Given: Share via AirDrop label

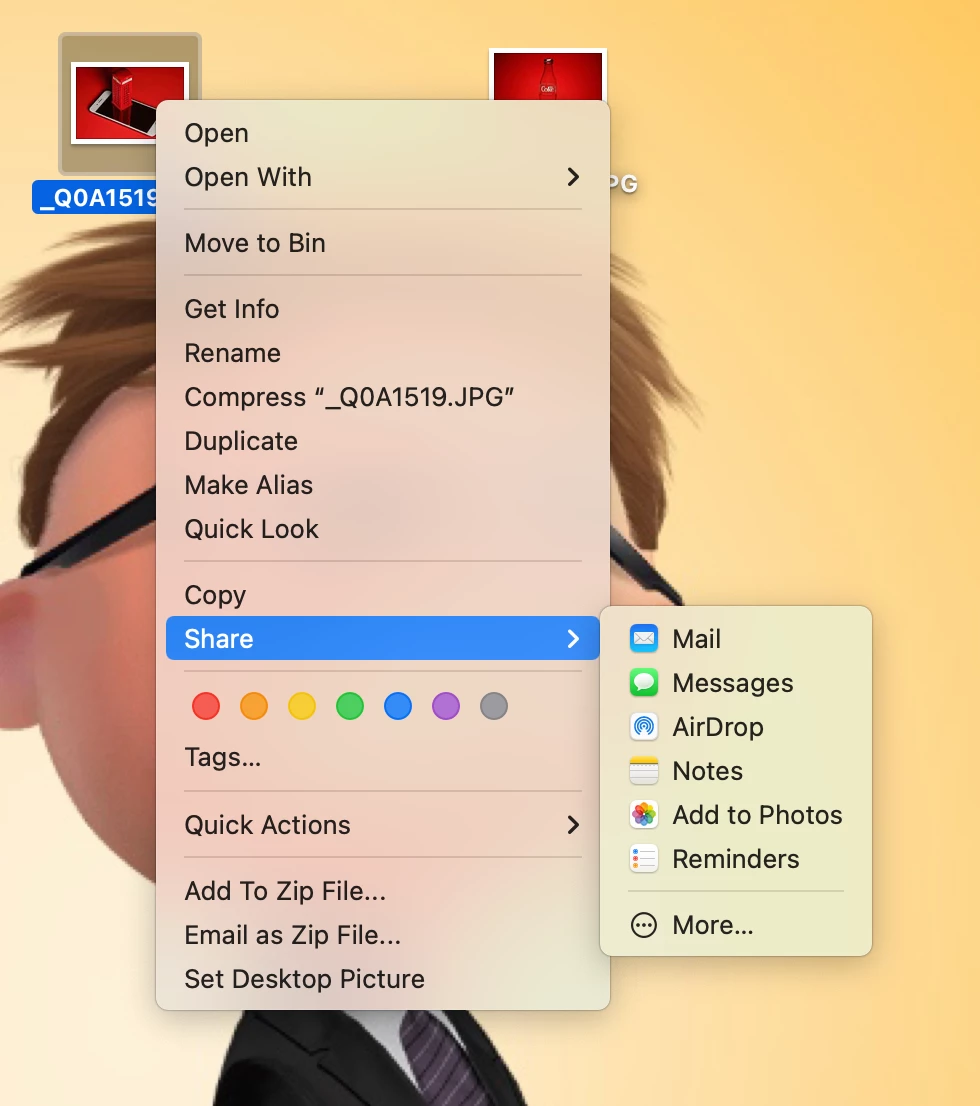Looking at the screenshot, I should coord(718,727).
